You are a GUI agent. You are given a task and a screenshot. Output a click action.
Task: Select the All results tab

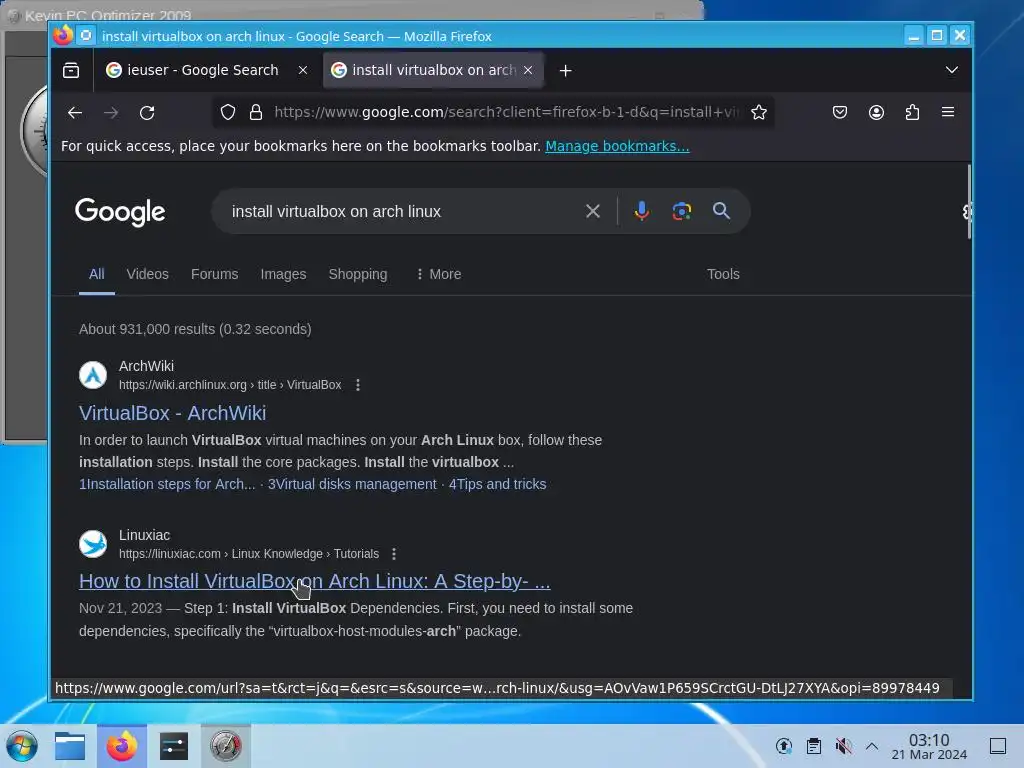(97, 274)
